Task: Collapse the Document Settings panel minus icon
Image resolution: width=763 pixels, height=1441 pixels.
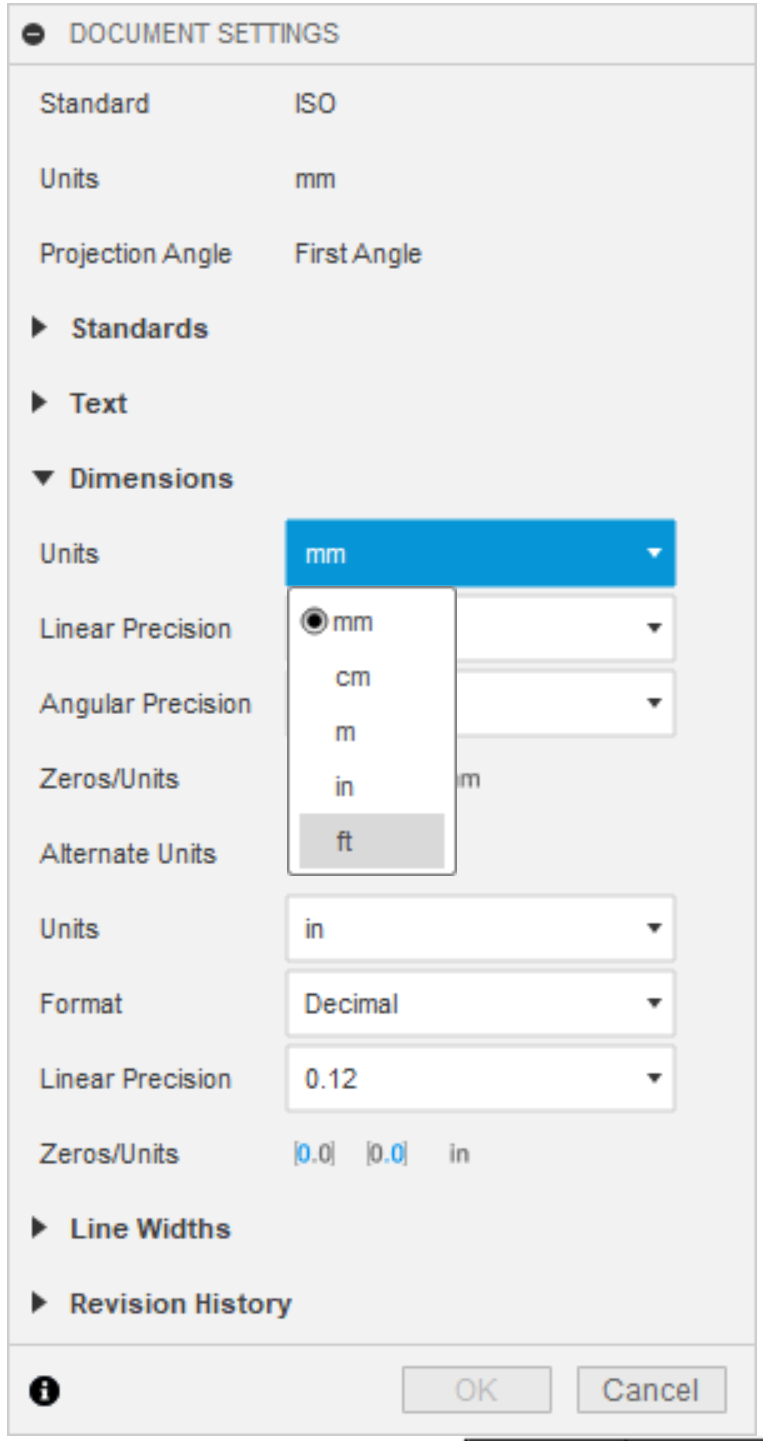Action: click(x=32, y=33)
